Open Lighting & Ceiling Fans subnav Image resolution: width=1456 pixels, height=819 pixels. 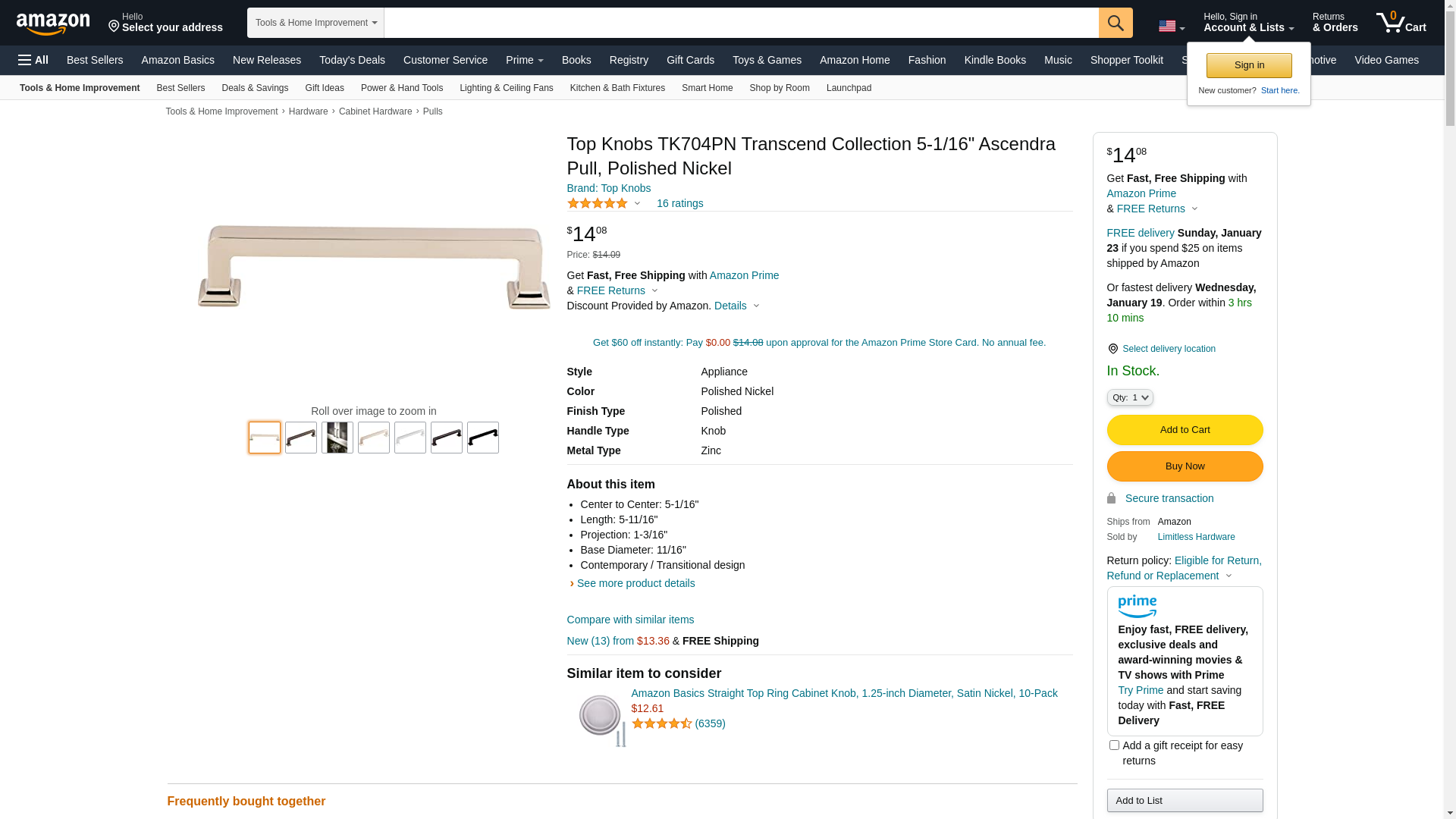(506, 88)
